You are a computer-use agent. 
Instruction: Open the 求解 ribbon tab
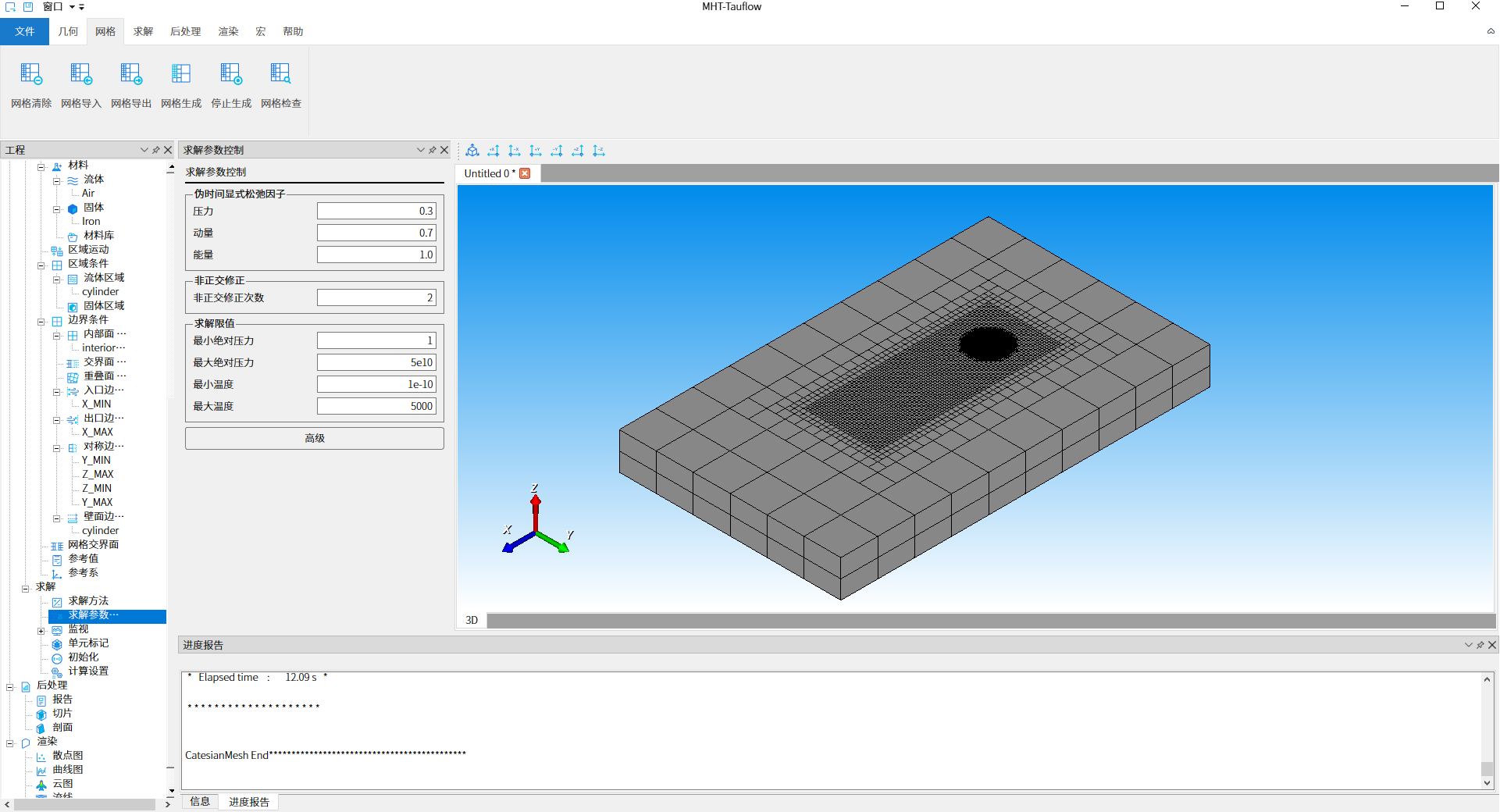tap(143, 31)
